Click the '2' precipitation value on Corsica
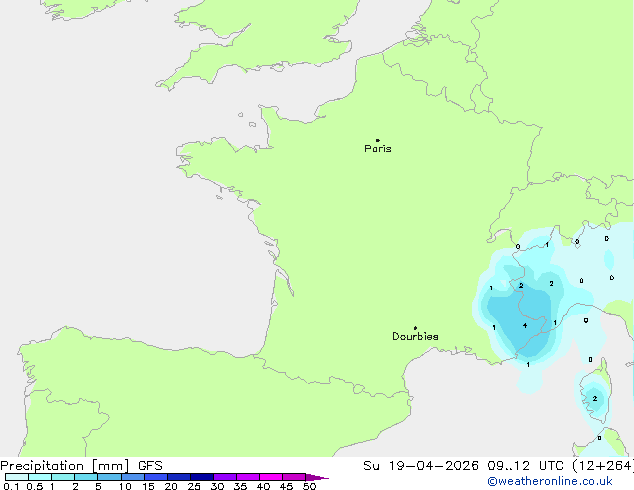The image size is (634, 490). 595,399
